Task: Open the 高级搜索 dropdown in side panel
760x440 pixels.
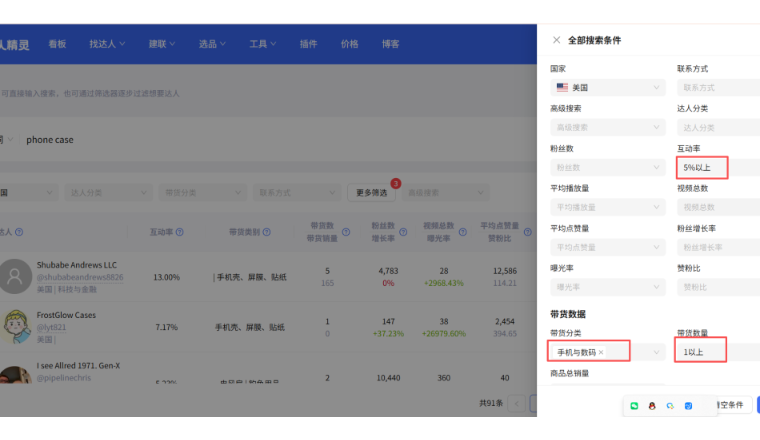Action: pos(608,127)
